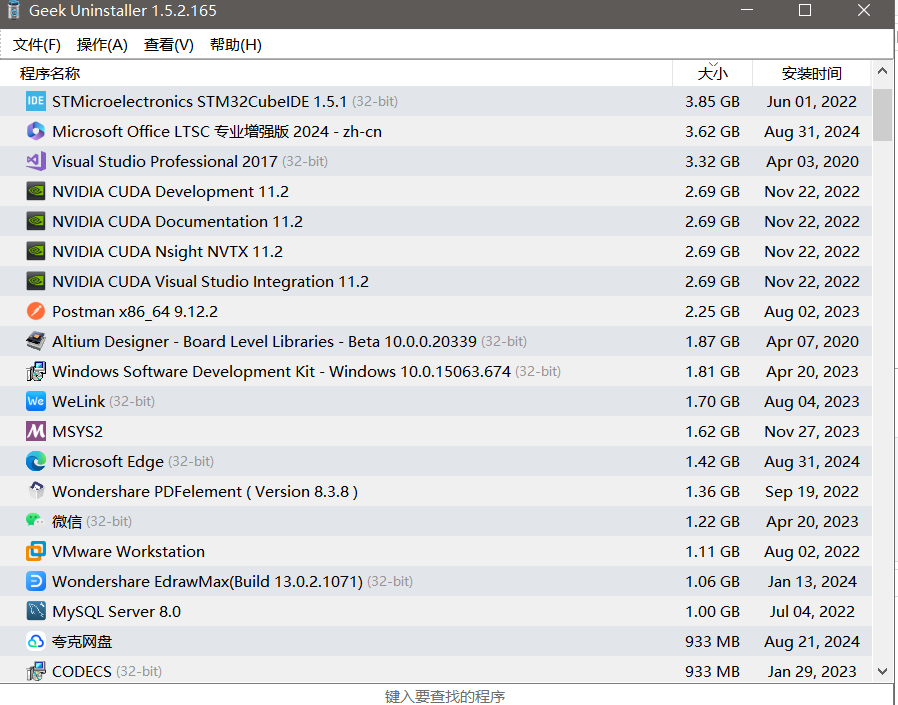
Task: Click the 3.85 GB size value
Action: tap(712, 101)
